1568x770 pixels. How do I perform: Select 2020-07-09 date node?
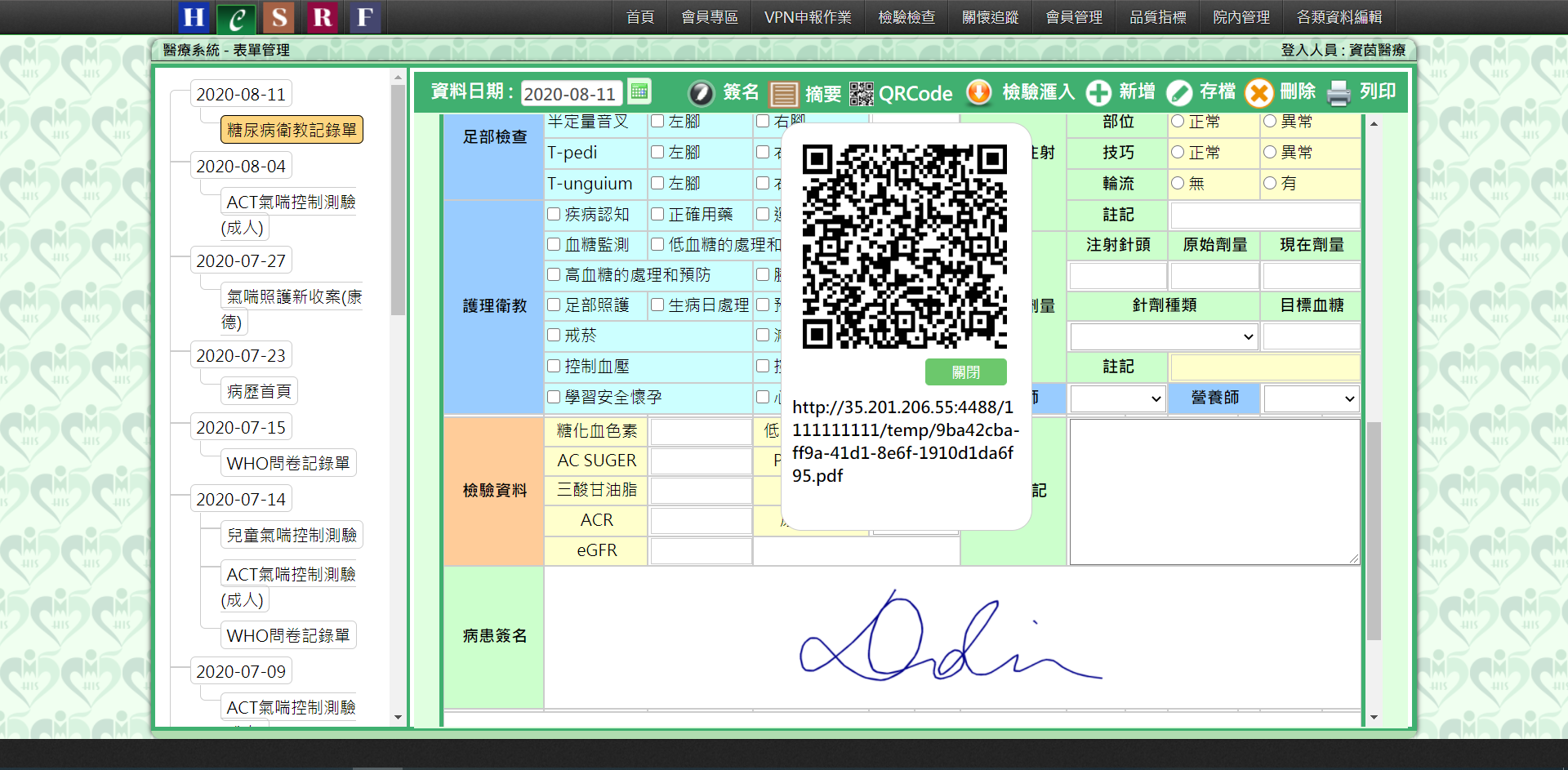coord(241,671)
